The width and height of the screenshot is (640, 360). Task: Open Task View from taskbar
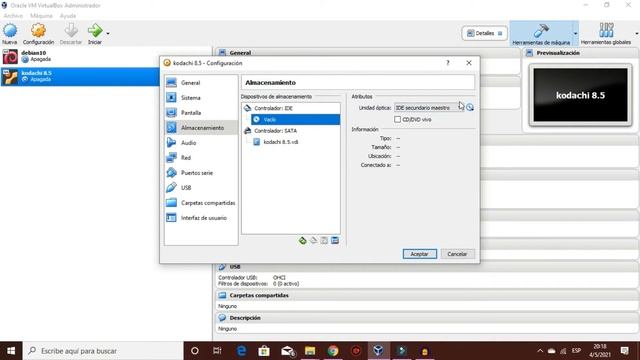(217, 351)
